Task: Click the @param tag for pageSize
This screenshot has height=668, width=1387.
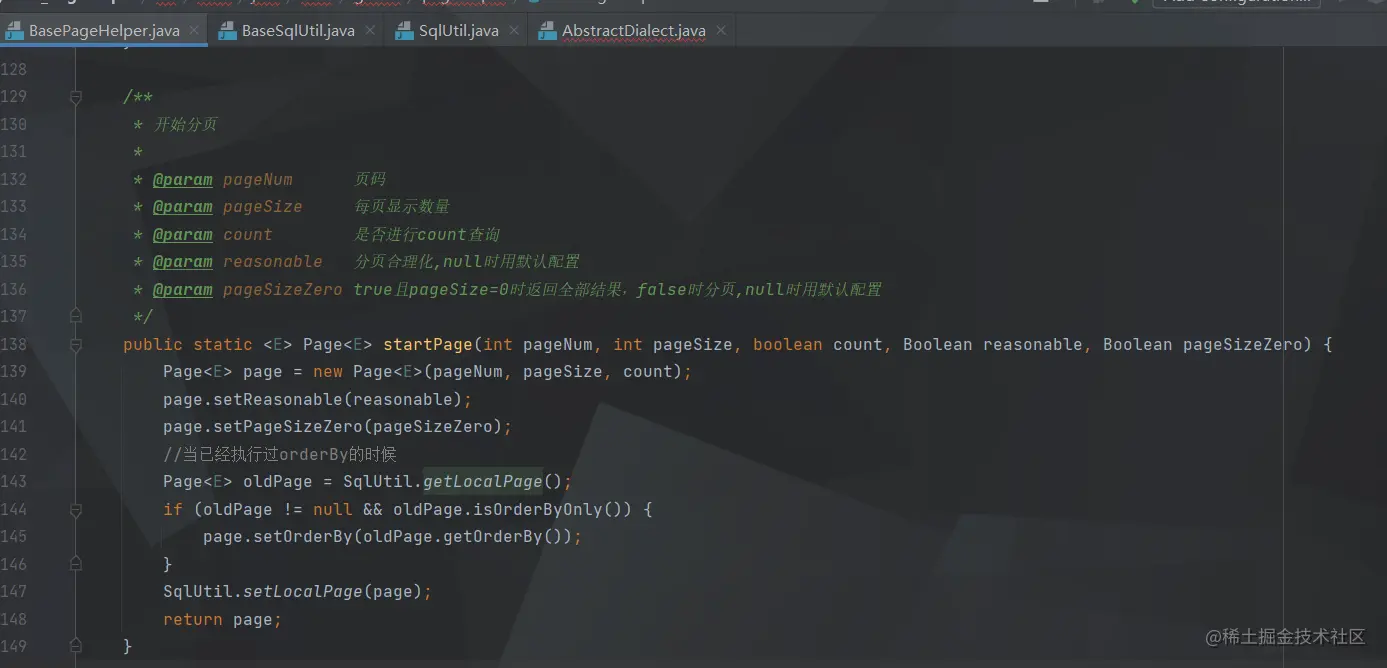Action: click(x=183, y=207)
